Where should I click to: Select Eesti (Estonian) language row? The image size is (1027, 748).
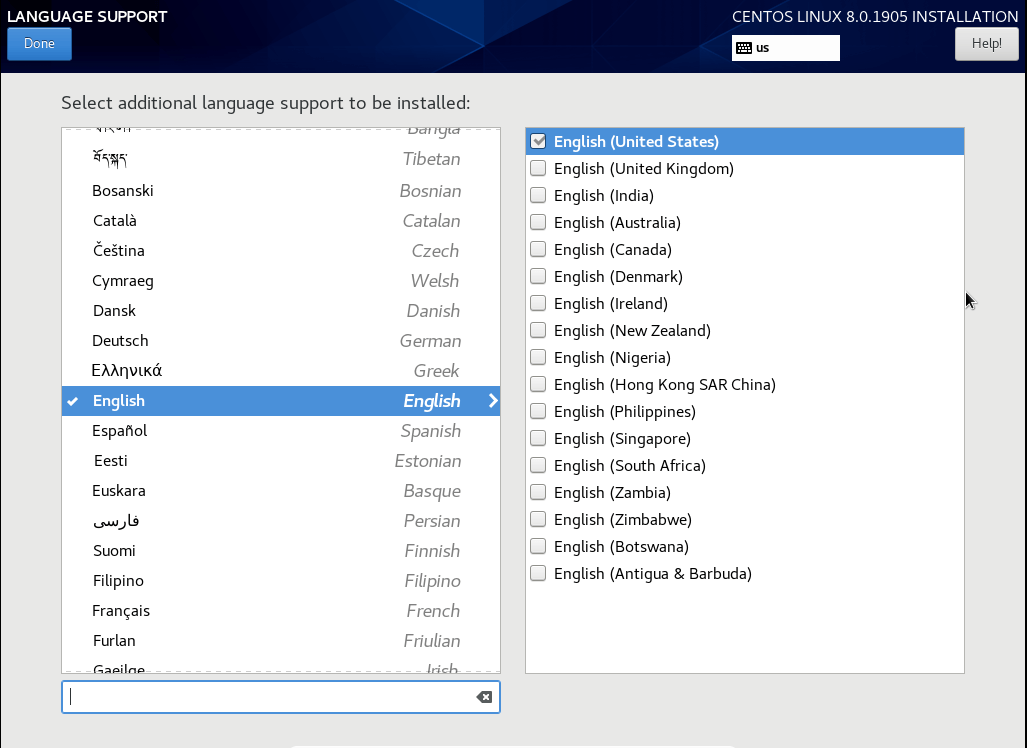coord(280,461)
